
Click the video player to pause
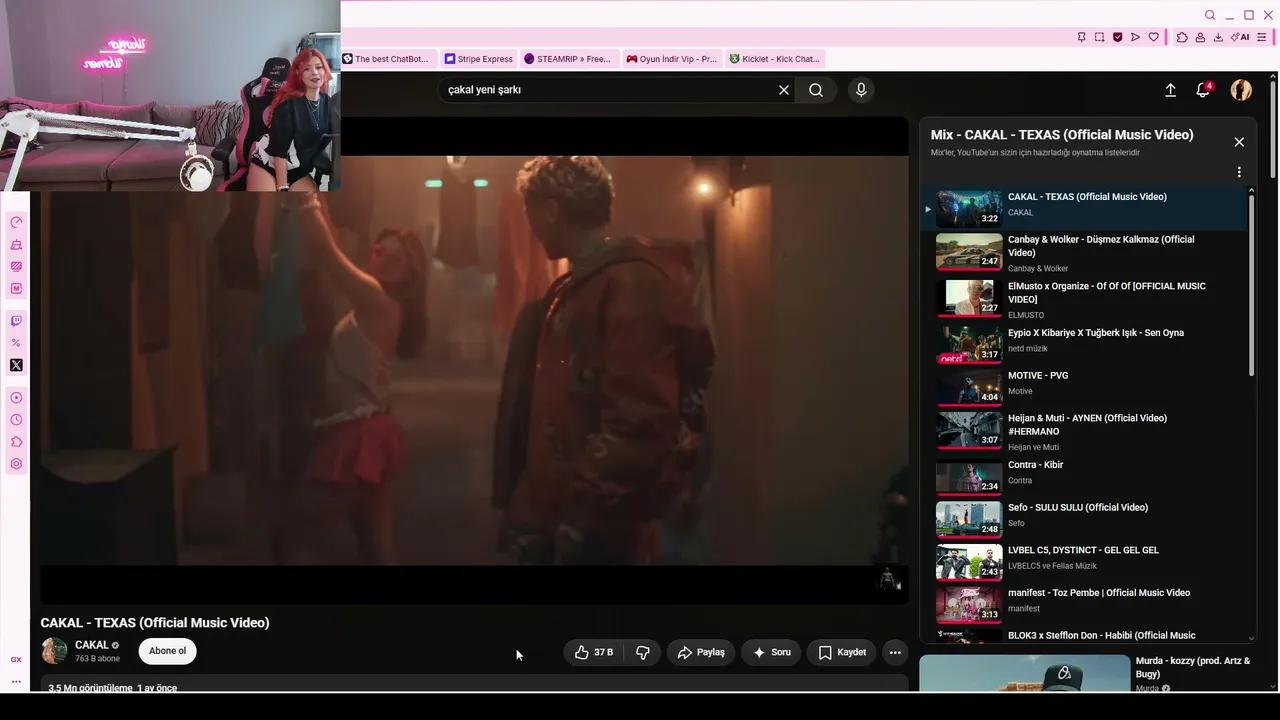pos(474,360)
